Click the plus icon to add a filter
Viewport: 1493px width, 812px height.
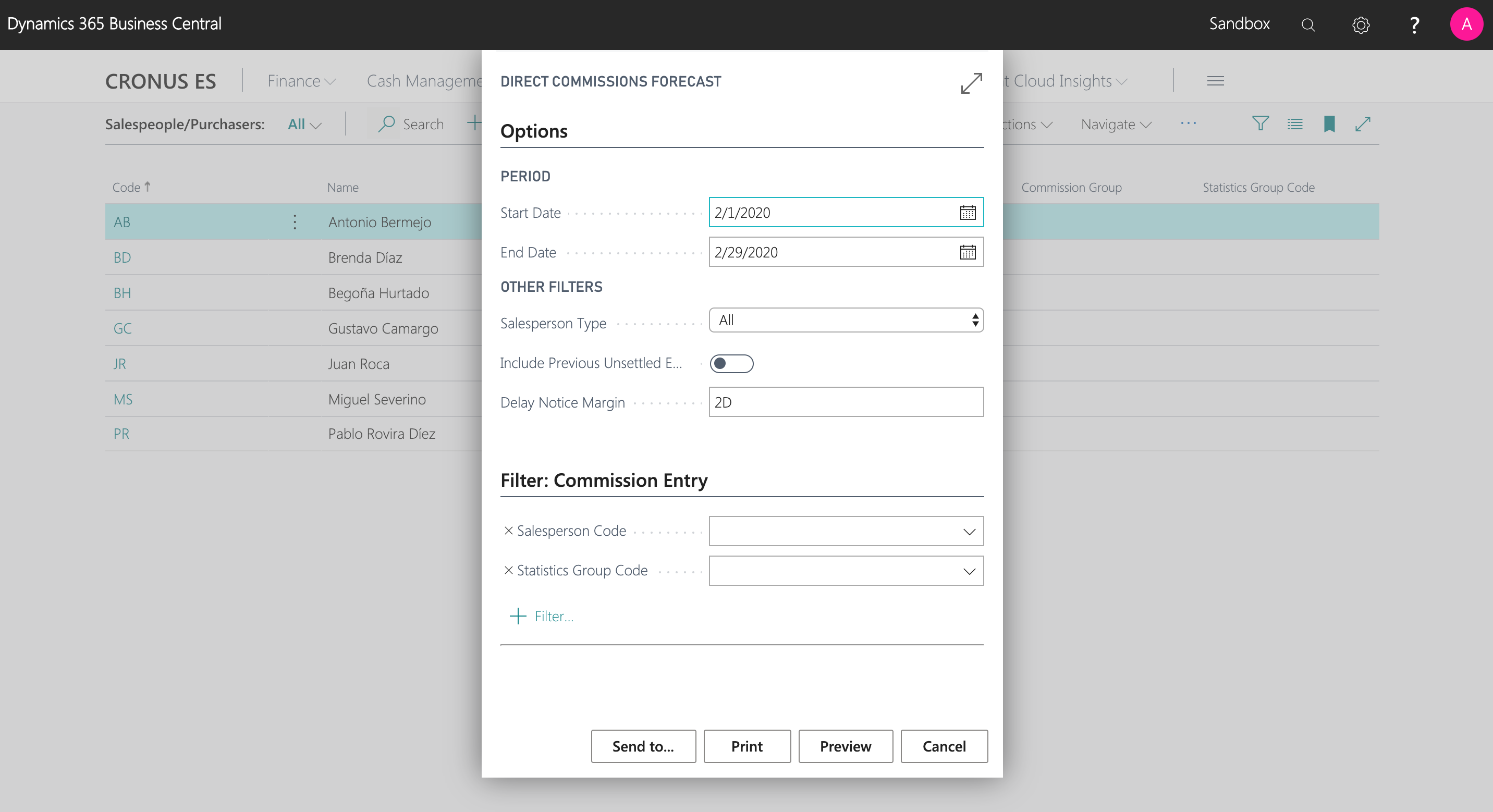(518, 616)
